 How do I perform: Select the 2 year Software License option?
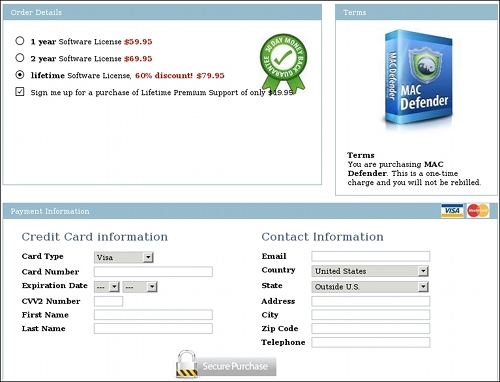(x=20, y=58)
